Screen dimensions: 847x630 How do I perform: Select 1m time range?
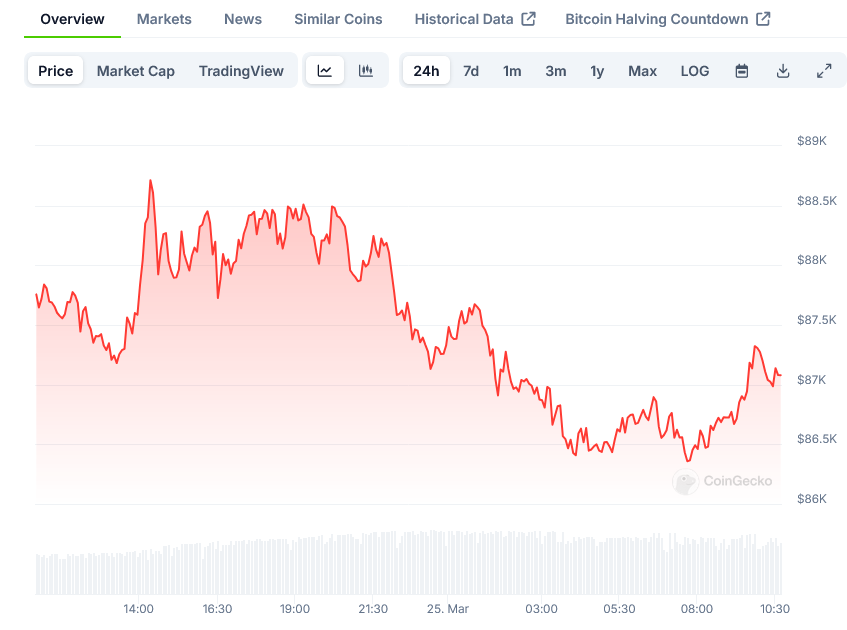(x=512, y=71)
